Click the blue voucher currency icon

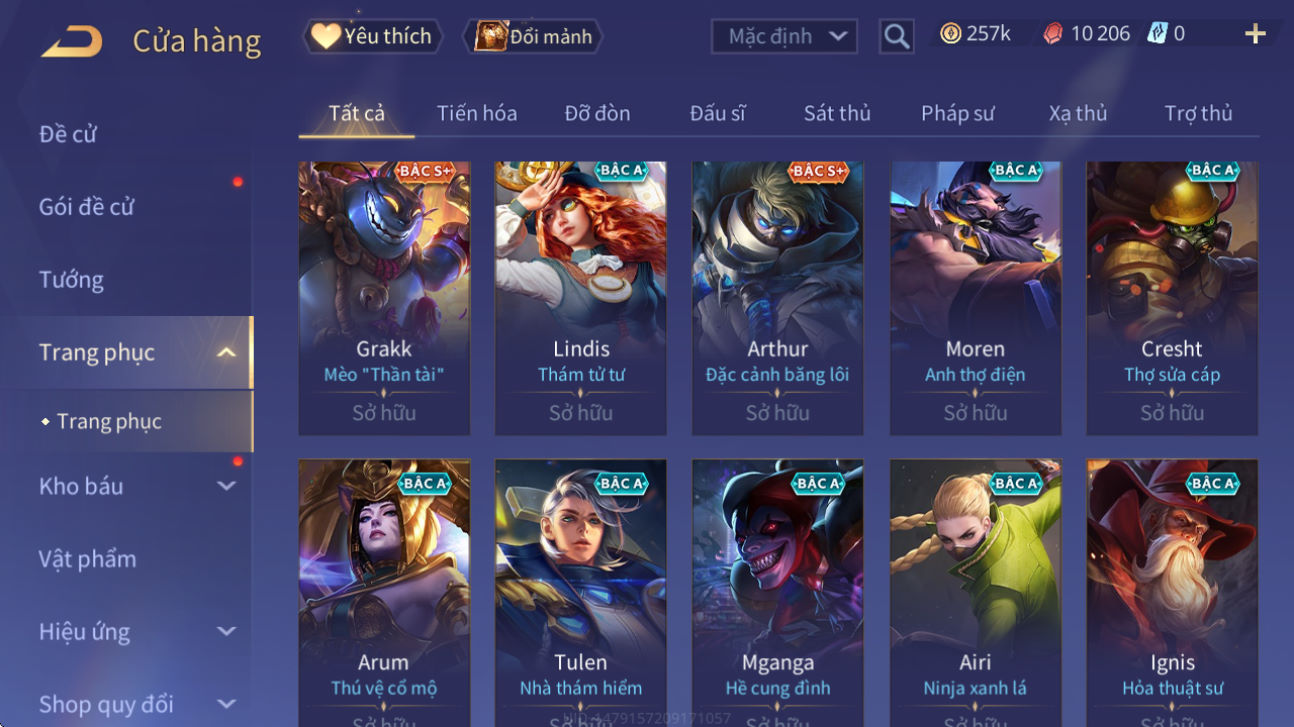1157,34
